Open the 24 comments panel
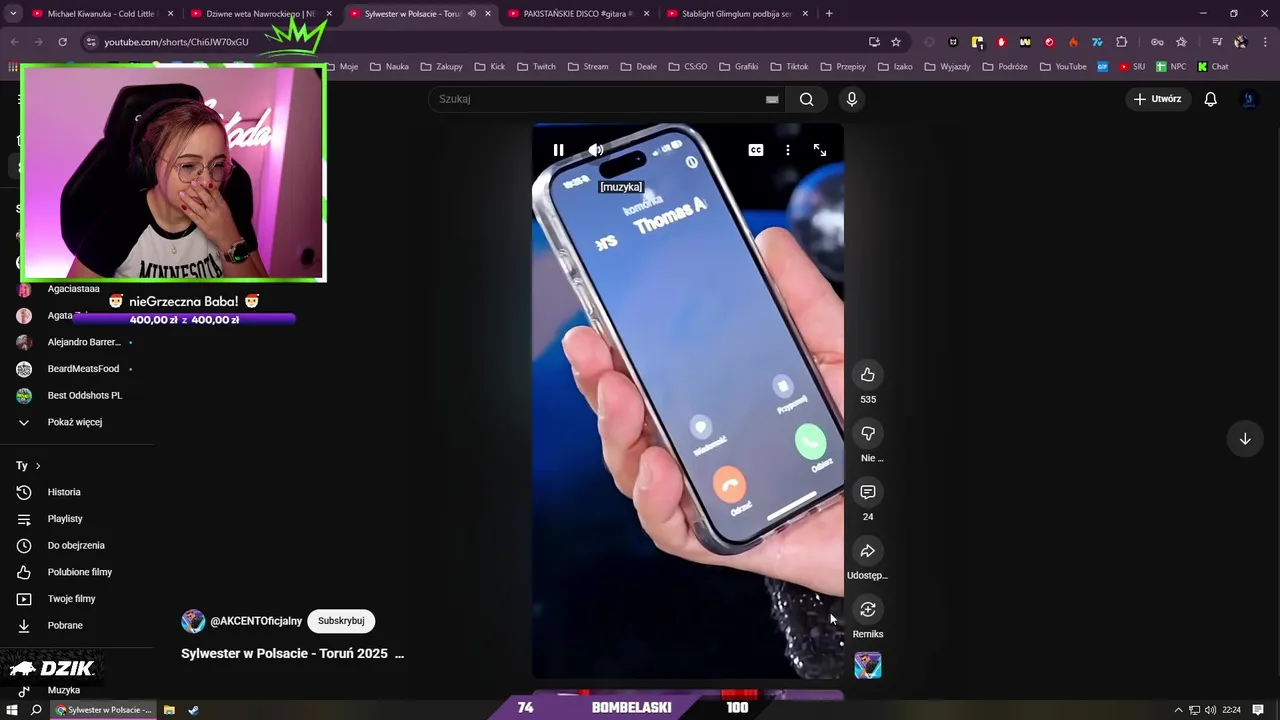1280x720 pixels. point(868,492)
